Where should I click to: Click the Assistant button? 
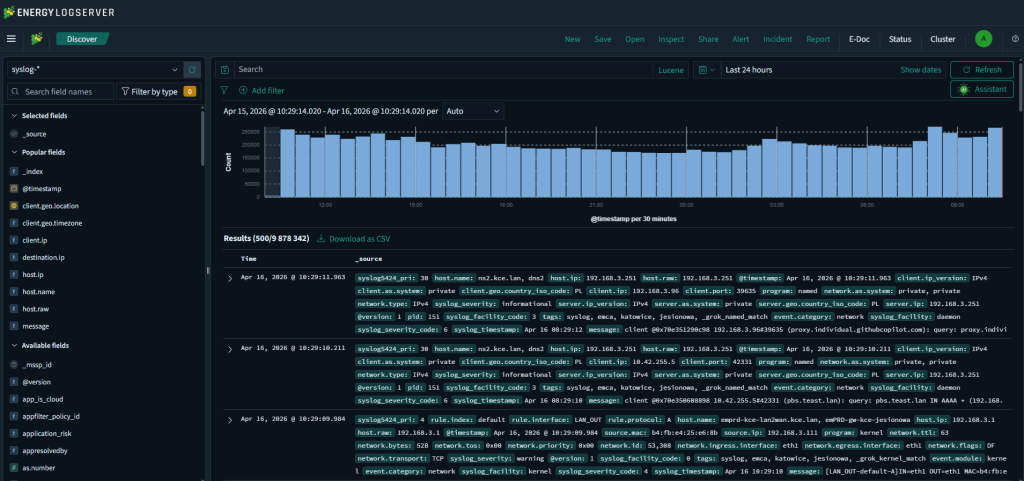(981, 90)
